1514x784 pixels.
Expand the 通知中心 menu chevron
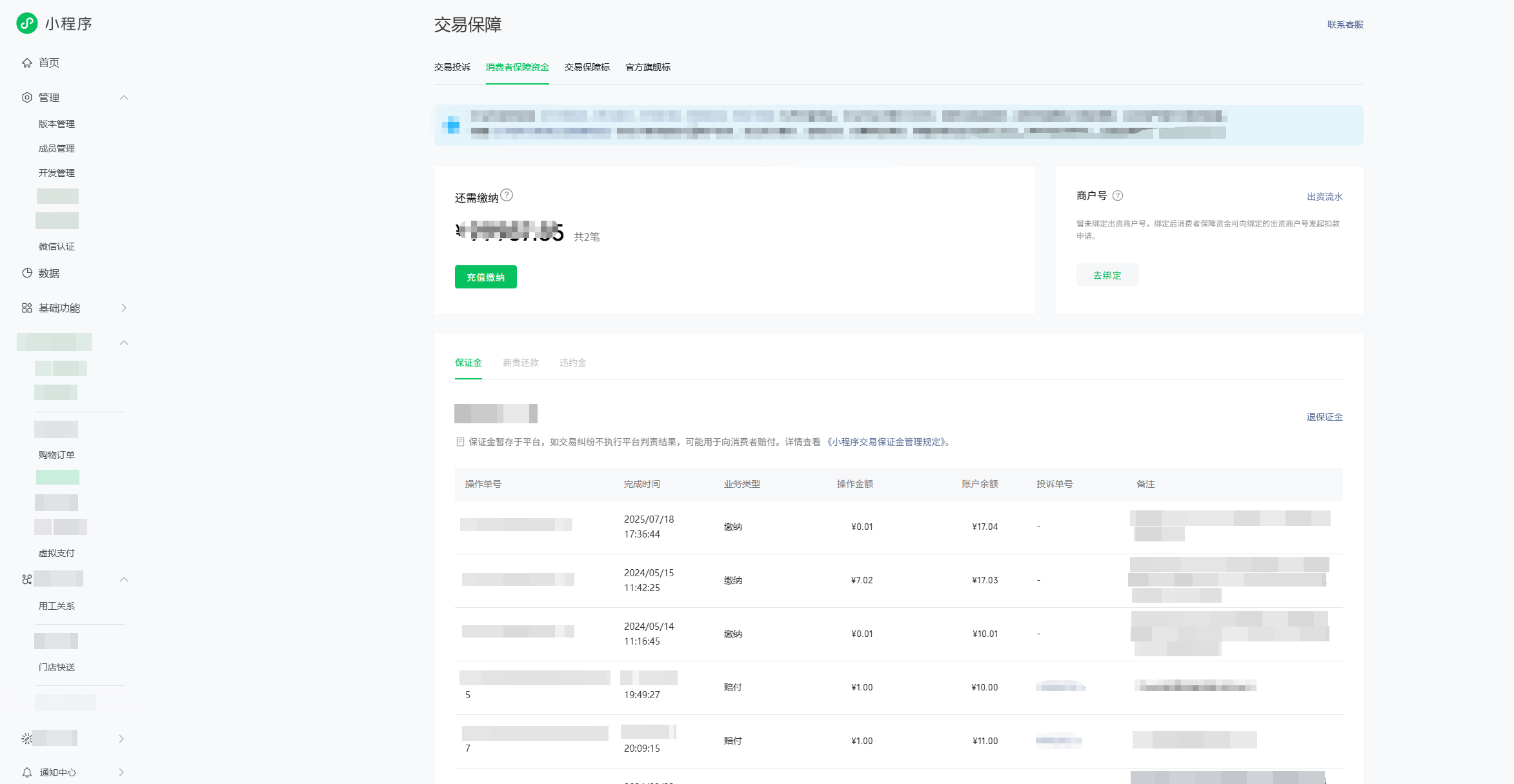(x=121, y=772)
